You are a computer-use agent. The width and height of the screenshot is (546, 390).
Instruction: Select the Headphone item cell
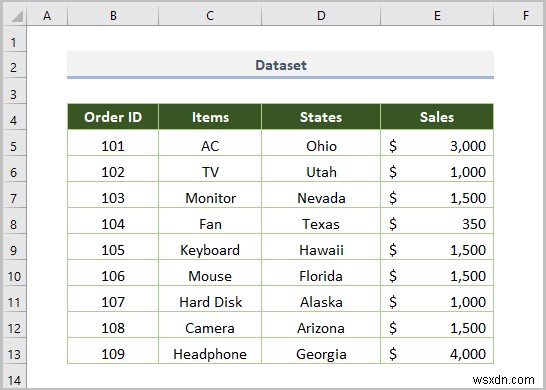[x=210, y=351]
